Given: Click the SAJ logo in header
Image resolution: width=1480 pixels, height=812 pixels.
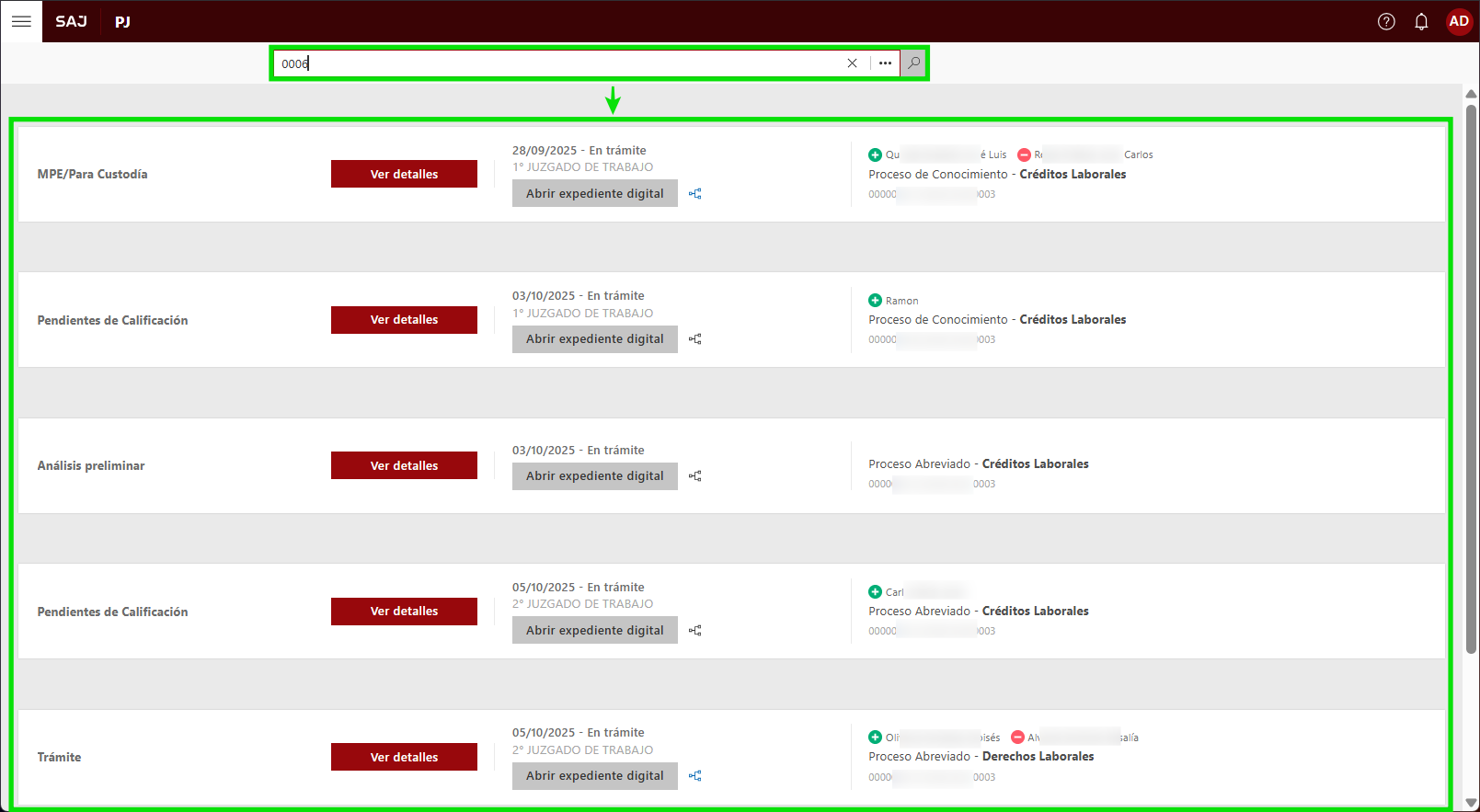Looking at the screenshot, I should tap(71, 21).
